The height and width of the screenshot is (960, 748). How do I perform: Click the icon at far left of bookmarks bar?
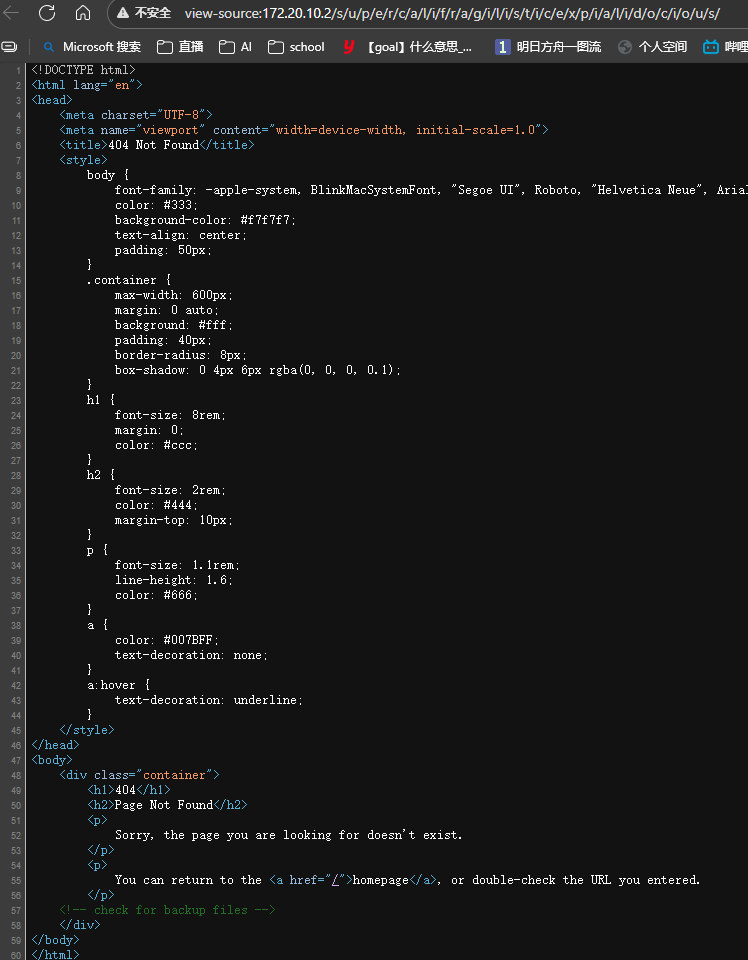click(9, 47)
